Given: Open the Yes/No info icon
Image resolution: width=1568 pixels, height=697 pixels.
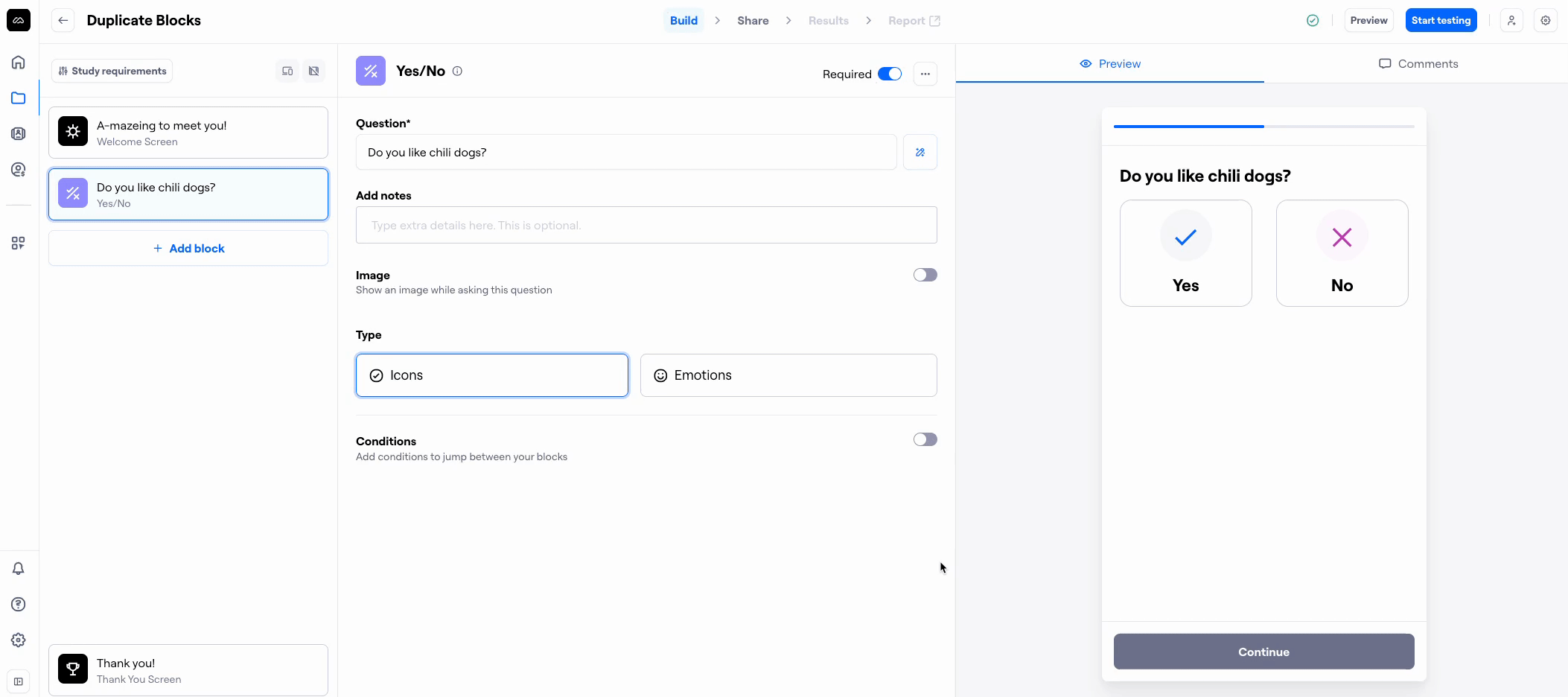Looking at the screenshot, I should click(x=457, y=71).
